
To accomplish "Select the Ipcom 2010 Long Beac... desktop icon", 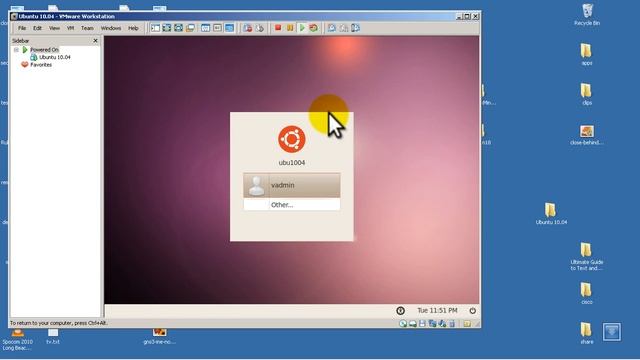I will click(x=17, y=340).
